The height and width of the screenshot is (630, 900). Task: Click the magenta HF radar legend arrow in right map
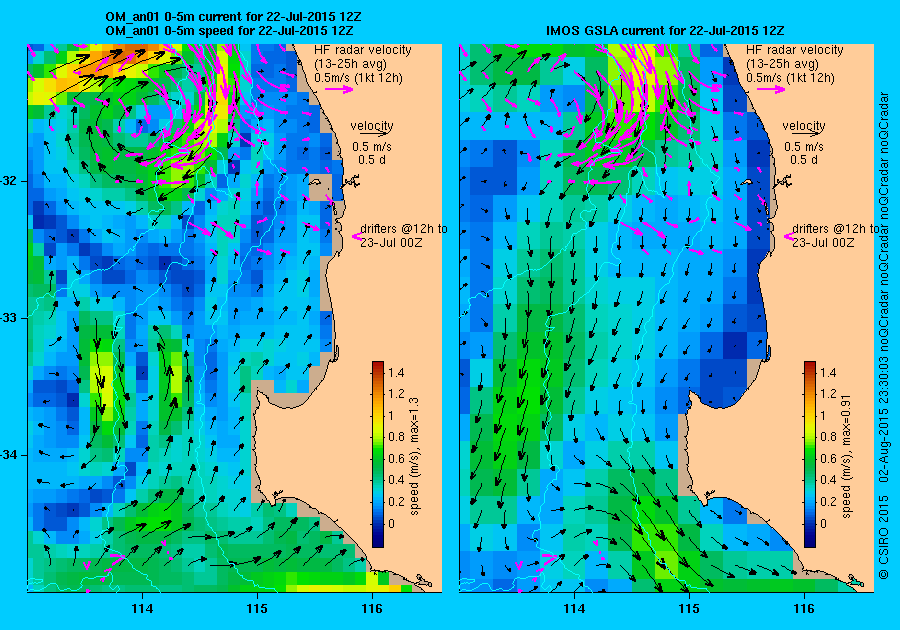pyautogui.click(x=771, y=89)
